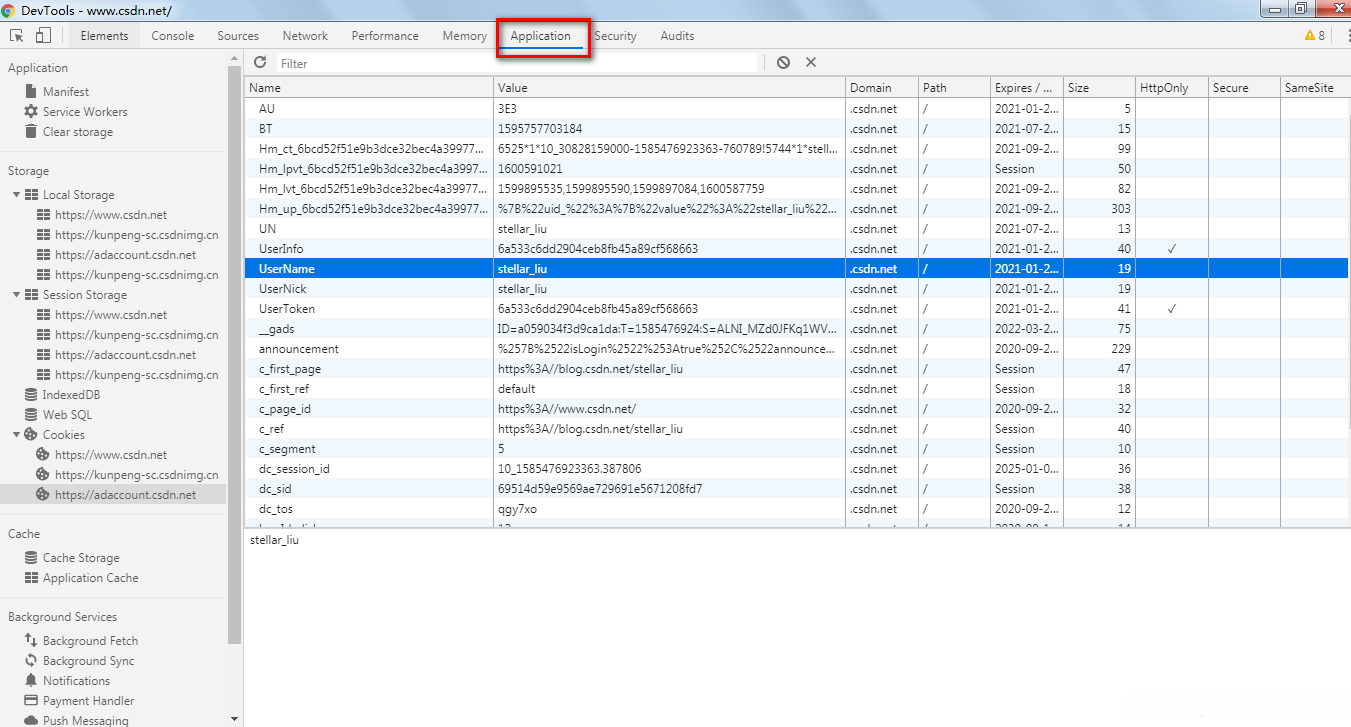Open the warnings counter showing 8
This screenshot has height=727, width=1351.
click(x=1315, y=36)
